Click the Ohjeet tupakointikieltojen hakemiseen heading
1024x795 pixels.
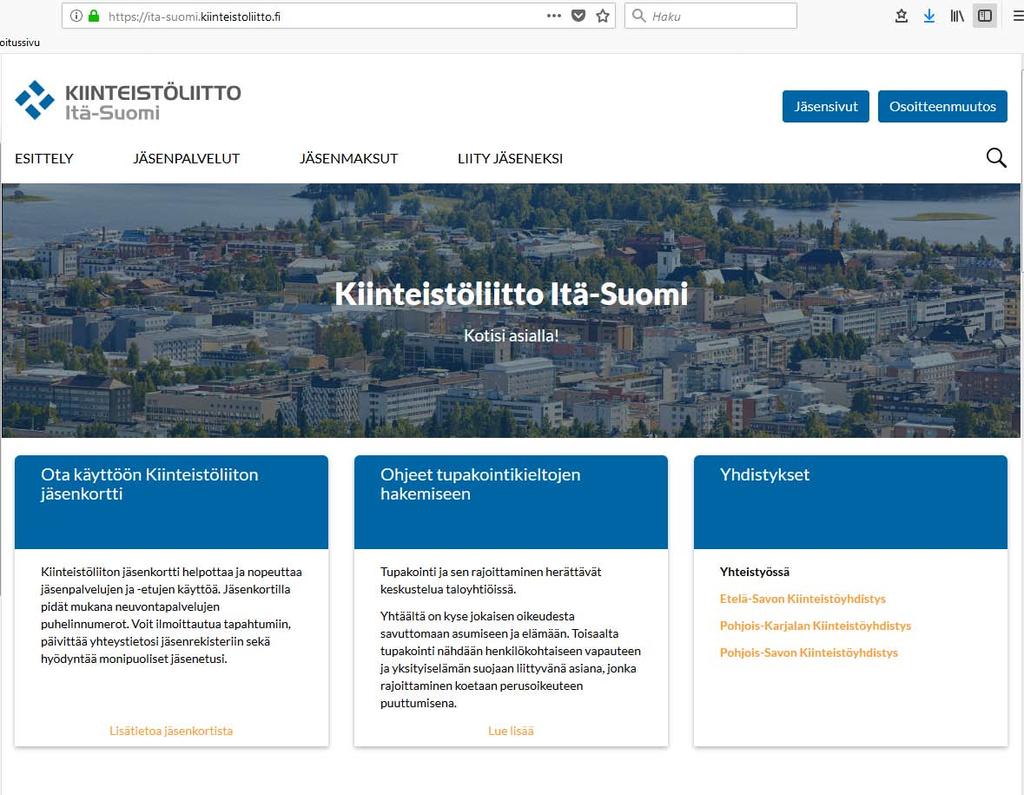[x=480, y=484]
